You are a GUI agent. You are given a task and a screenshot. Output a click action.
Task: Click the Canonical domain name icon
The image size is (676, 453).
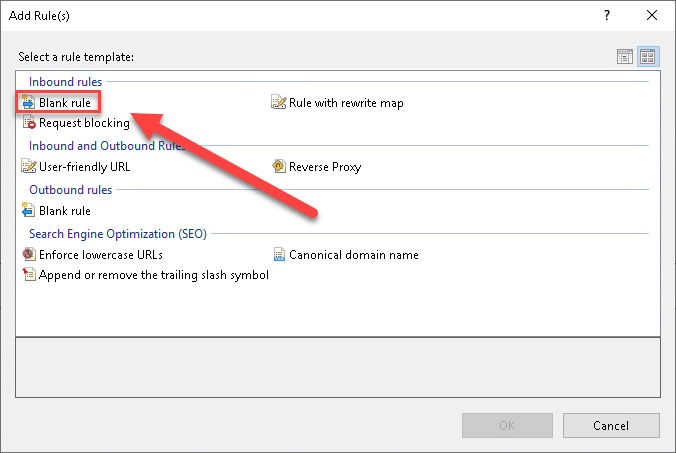(x=279, y=255)
